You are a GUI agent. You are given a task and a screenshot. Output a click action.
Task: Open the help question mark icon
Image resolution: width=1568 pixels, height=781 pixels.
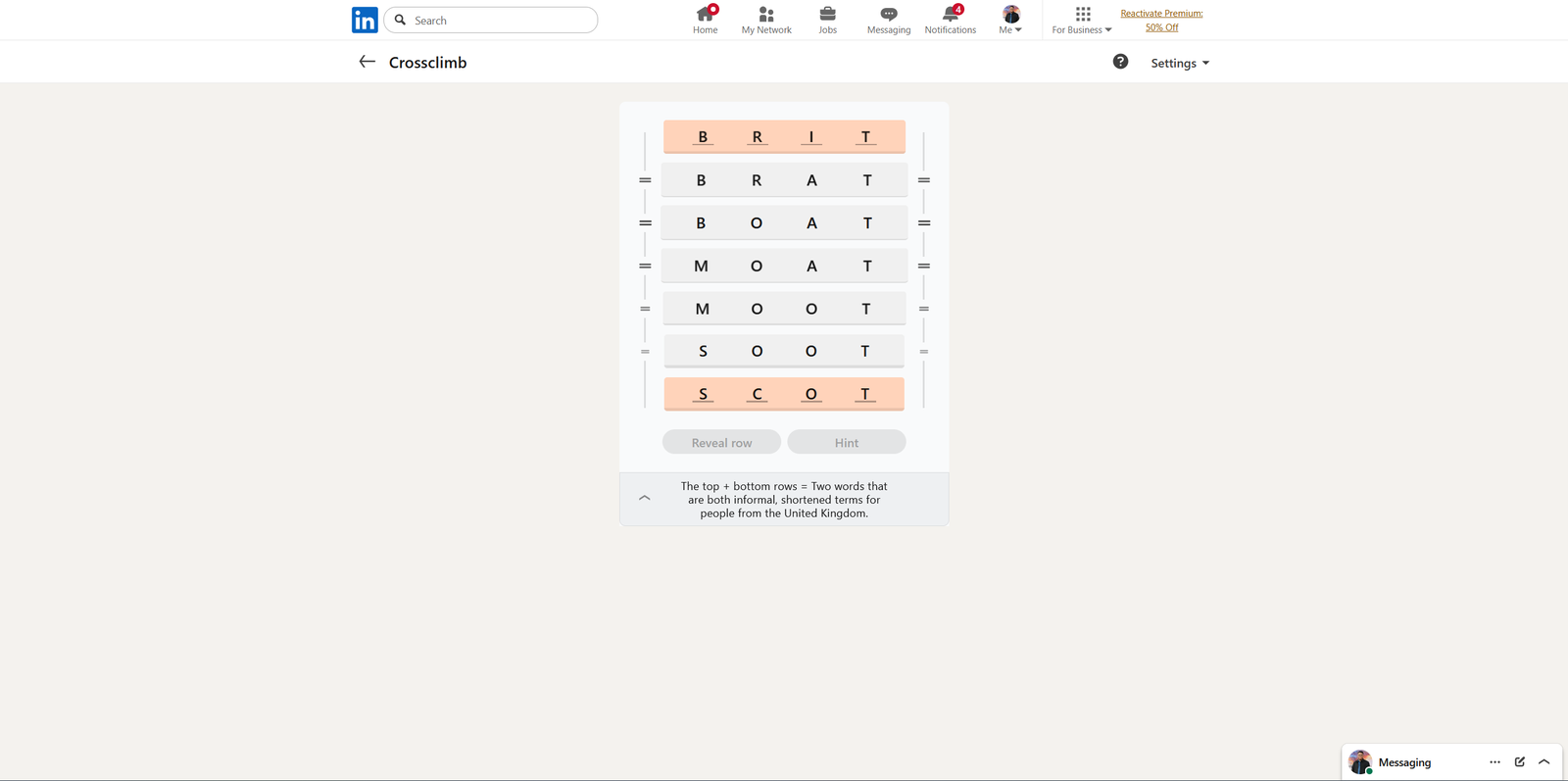point(1120,62)
